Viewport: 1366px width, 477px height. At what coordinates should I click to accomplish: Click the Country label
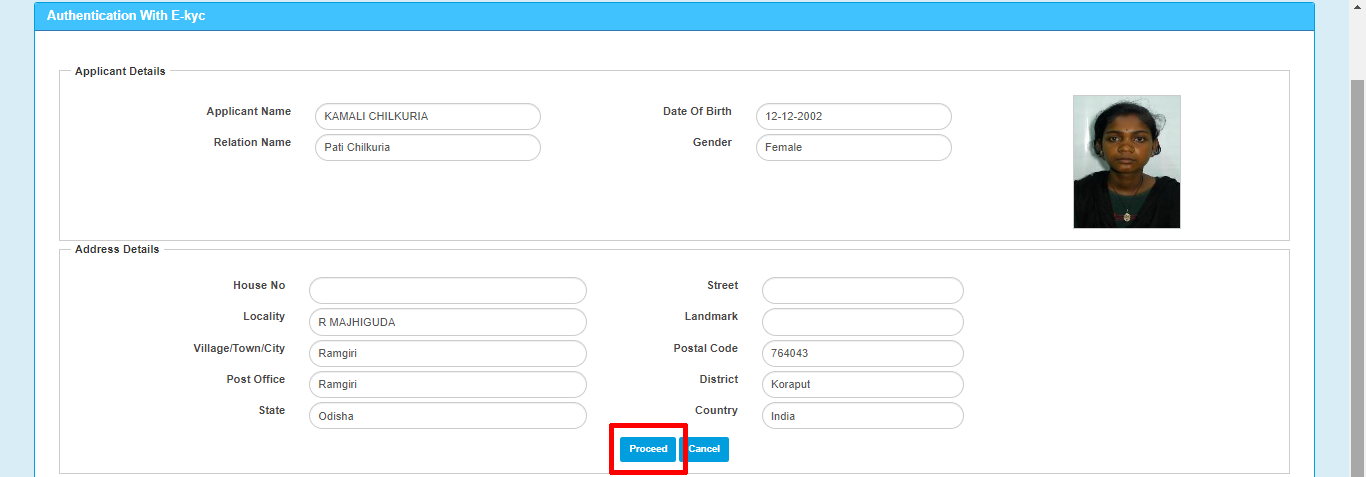(x=716, y=410)
